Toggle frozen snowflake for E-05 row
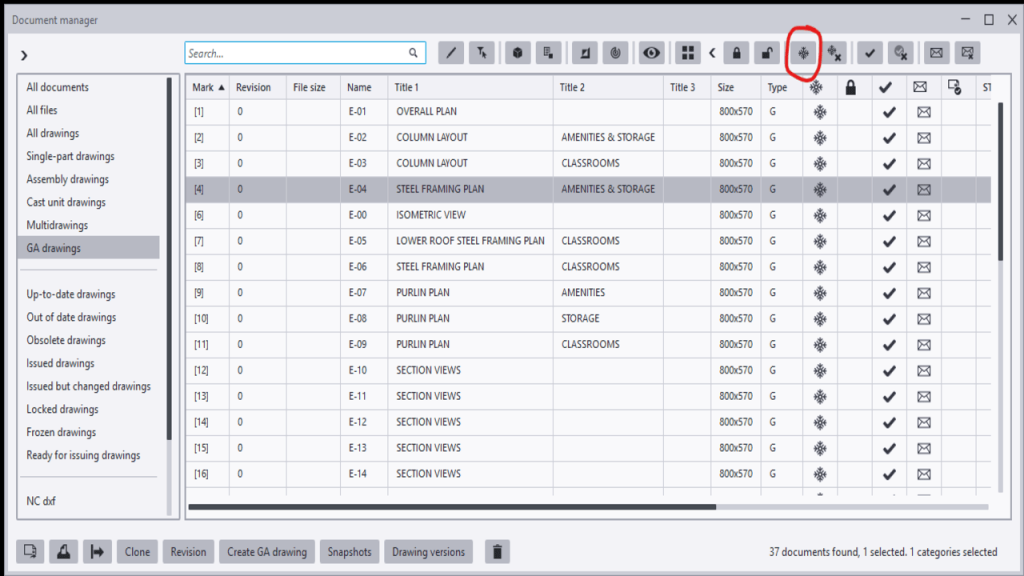 click(x=819, y=241)
